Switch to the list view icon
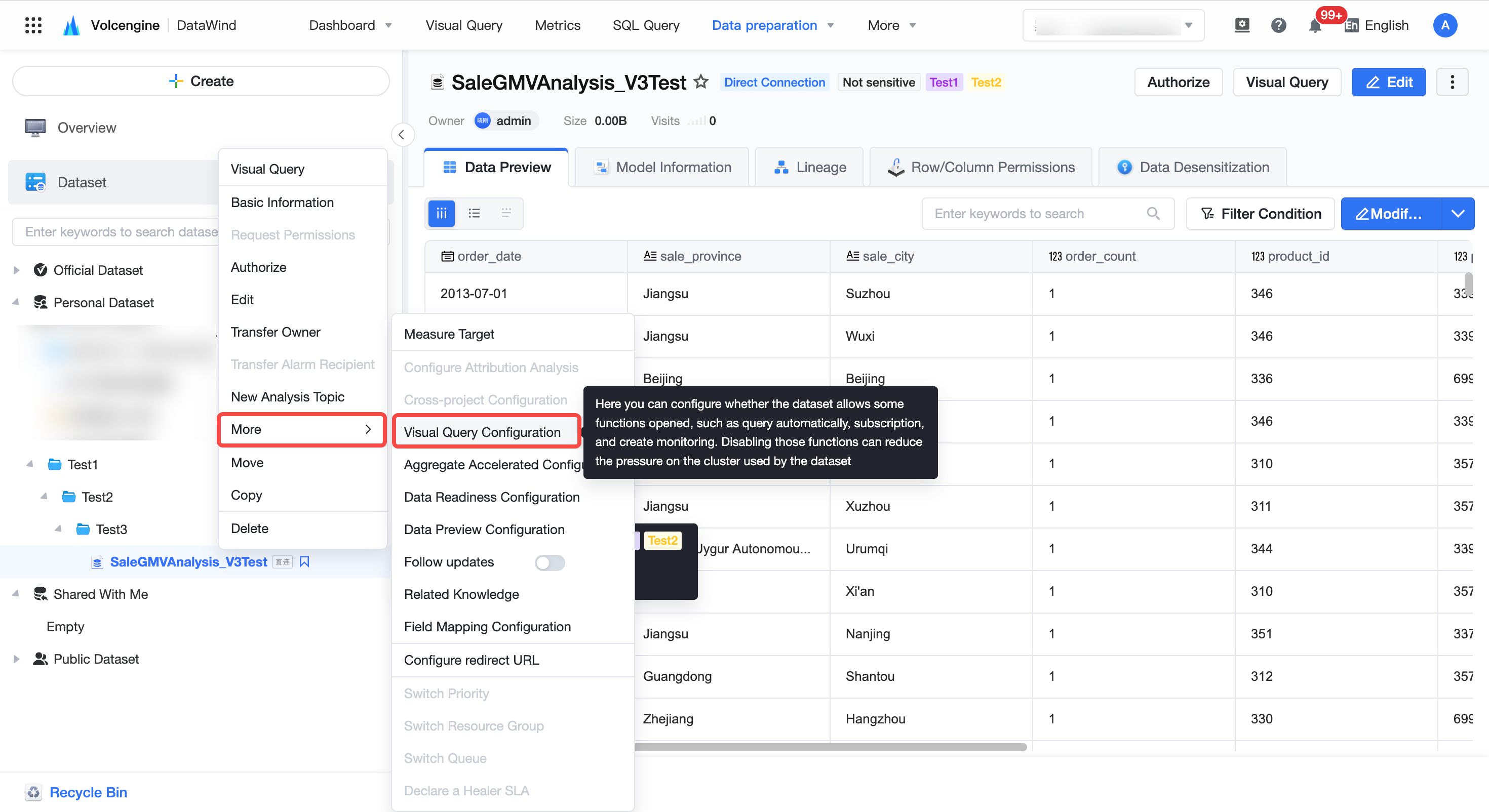1489x812 pixels. click(x=474, y=213)
